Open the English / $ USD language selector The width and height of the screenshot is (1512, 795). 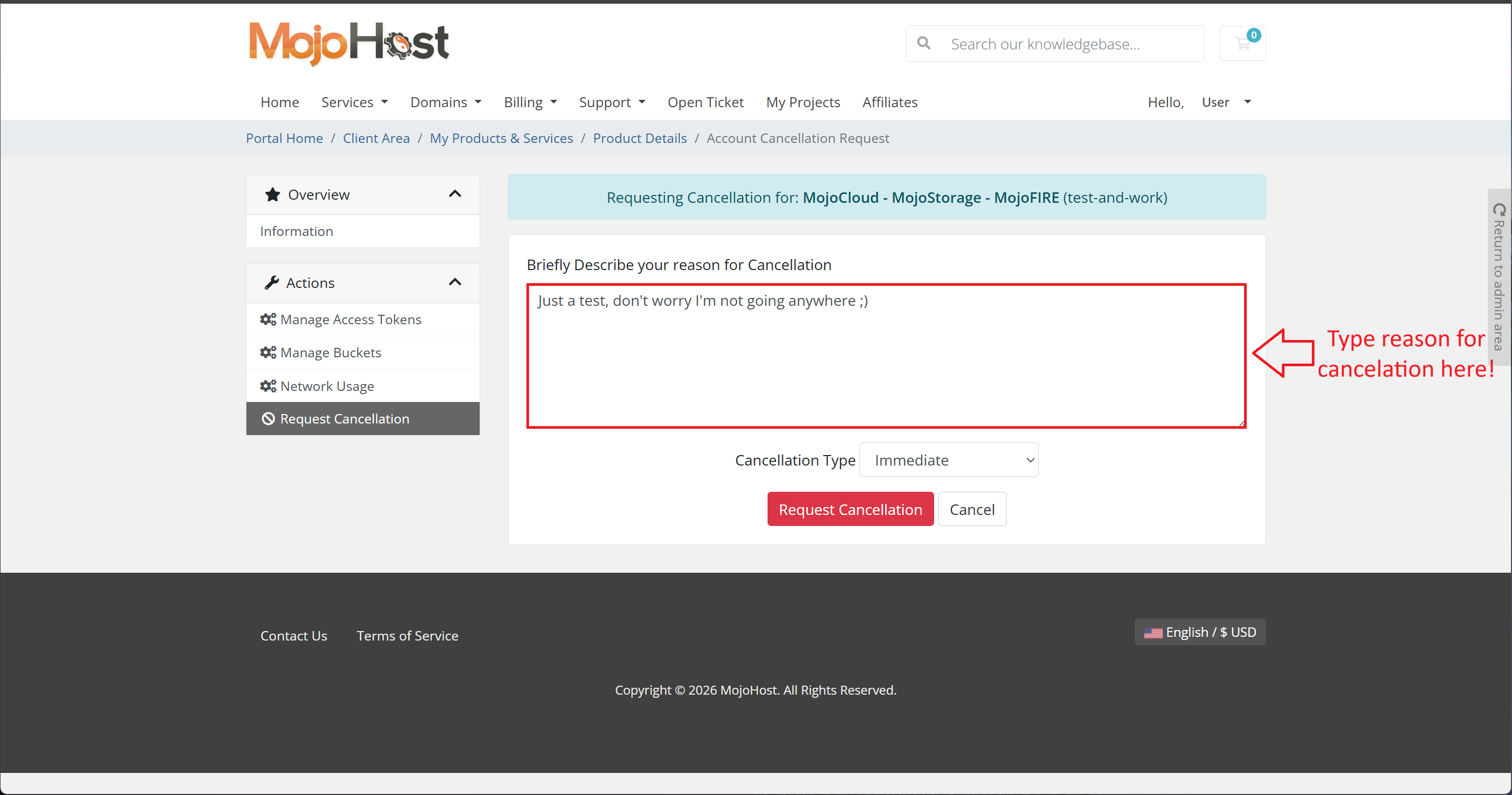[x=1200, y=632]
